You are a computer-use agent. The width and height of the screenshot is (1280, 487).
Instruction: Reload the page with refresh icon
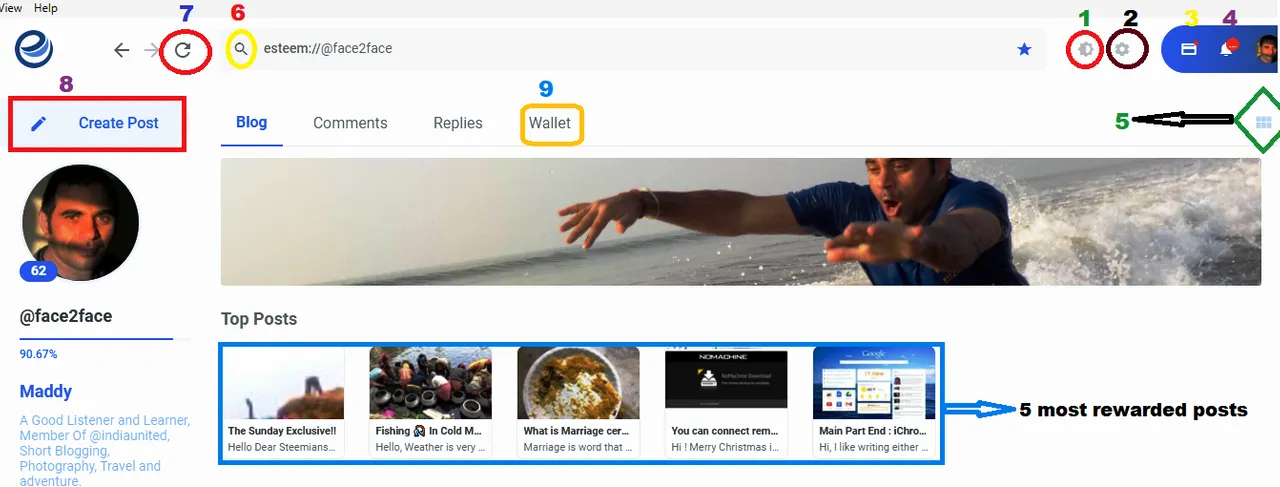click(183, 50)
